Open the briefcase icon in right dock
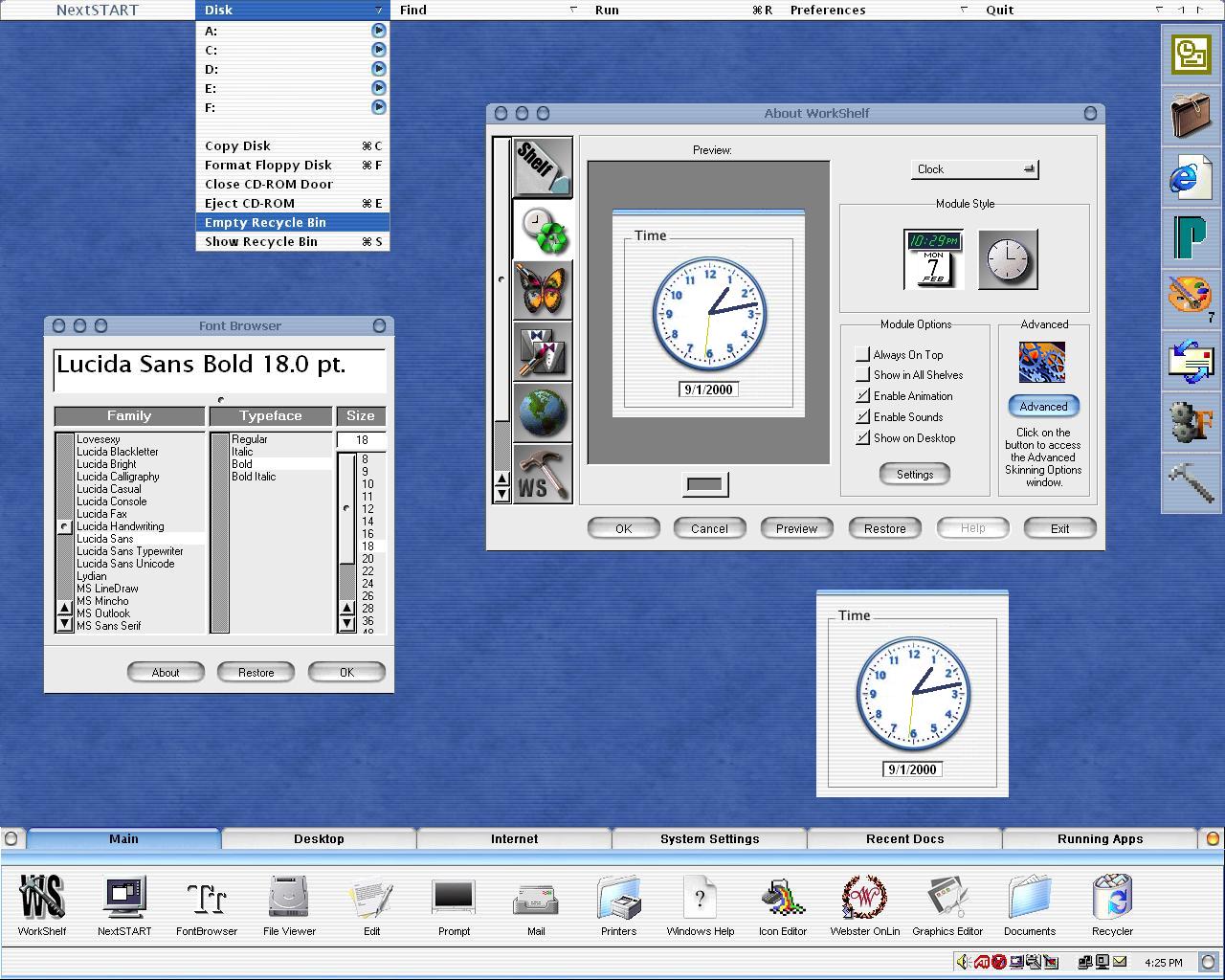The height and width of the screenshot is (980, 1225). click(1192, 116)
